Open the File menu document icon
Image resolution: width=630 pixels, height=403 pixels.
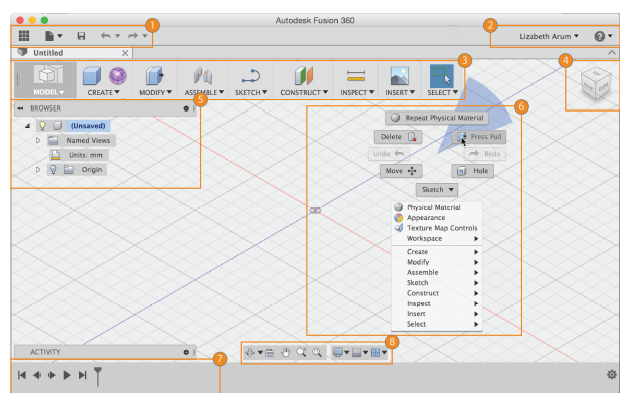(49, 36)
